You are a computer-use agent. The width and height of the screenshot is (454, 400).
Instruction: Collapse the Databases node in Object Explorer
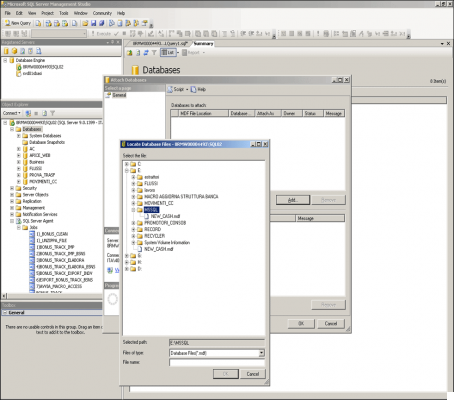12,129
